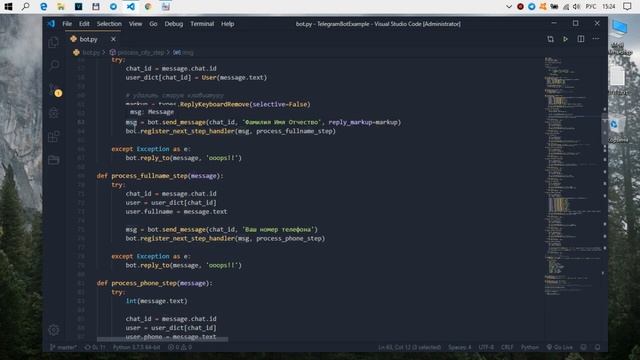Open Windows taskbar search
Image resolution: width=640 pixels, height=360 pixels.
pos(25,7)
